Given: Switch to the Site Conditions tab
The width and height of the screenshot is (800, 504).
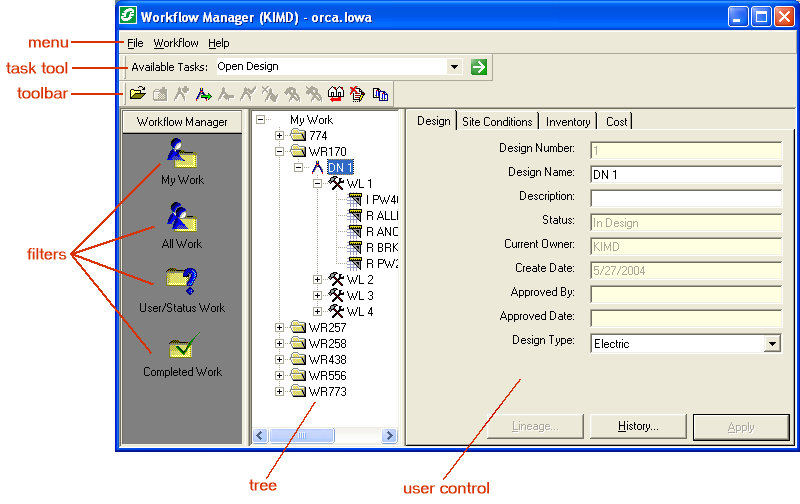Looking at the screenshot, I should click(497, 121).
